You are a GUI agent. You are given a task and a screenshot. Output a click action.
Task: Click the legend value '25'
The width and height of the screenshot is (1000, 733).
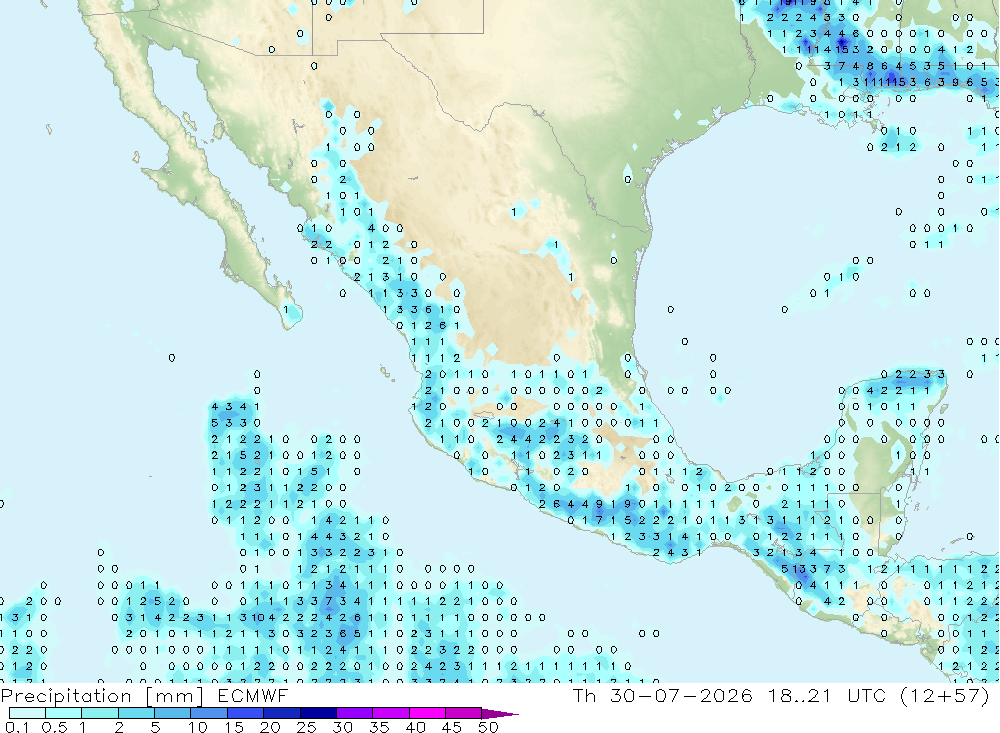307,727
